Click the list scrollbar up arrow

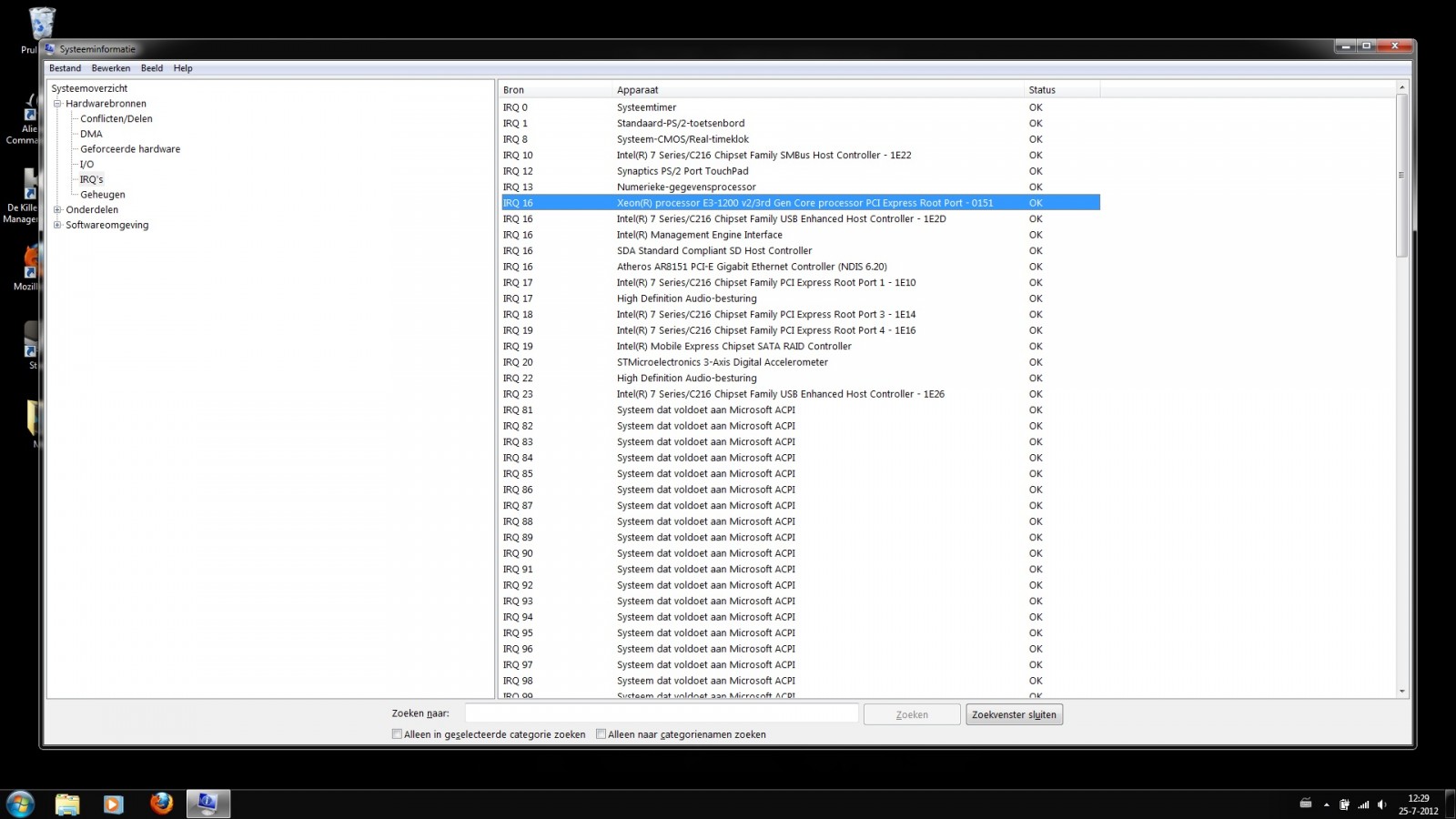1401,87
